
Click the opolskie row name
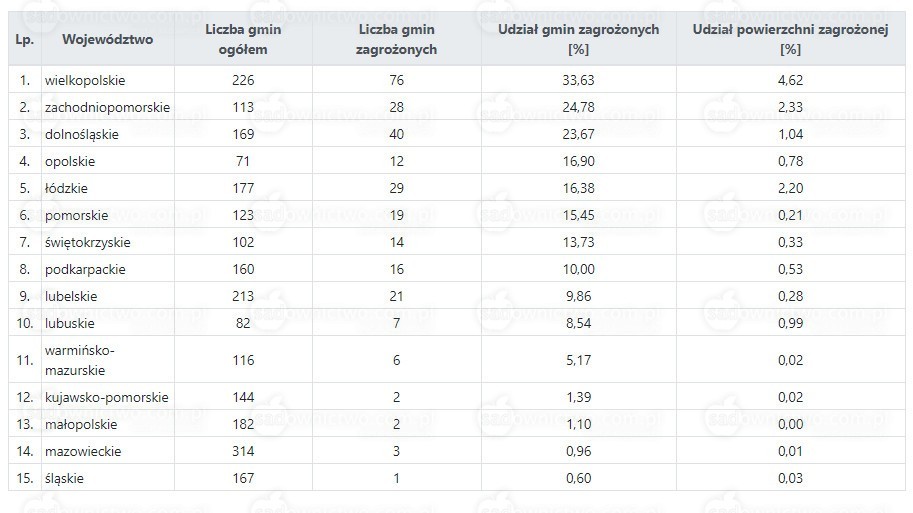tap(70, 161)
